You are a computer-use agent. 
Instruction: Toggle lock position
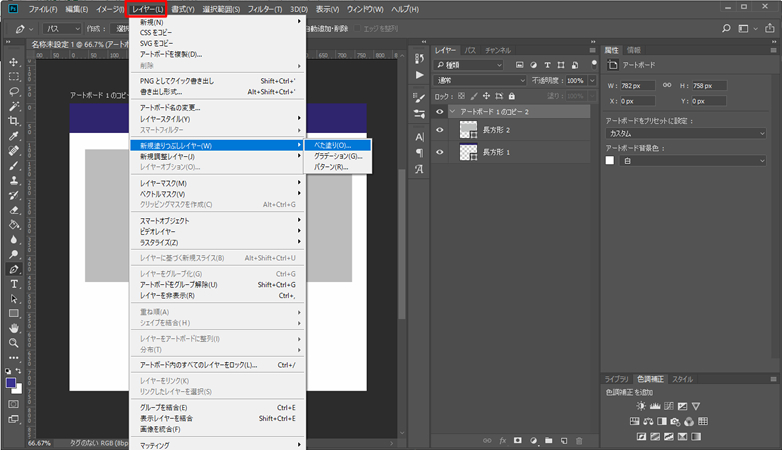486,96
